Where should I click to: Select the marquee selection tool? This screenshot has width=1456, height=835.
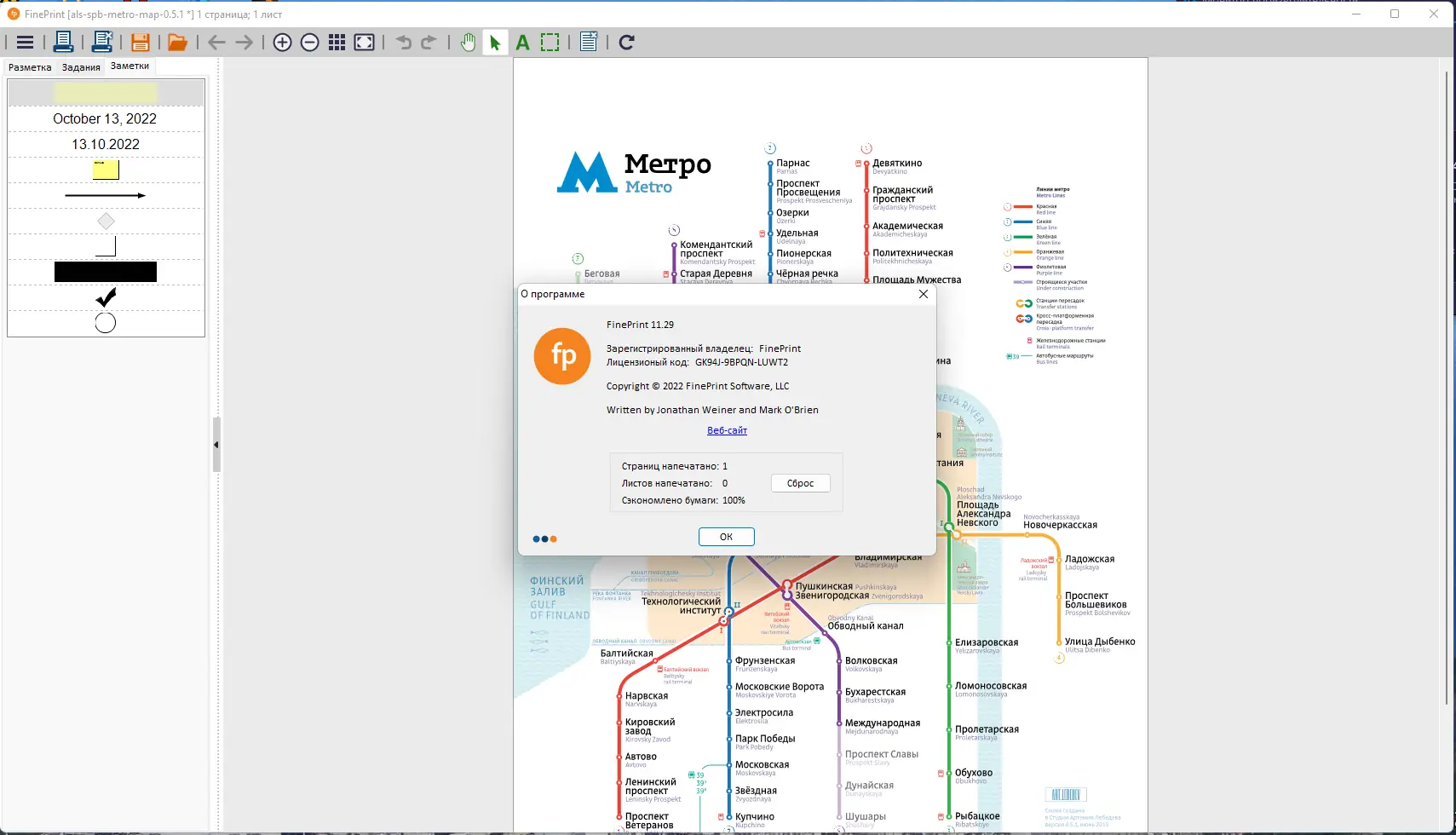[550, 43]
